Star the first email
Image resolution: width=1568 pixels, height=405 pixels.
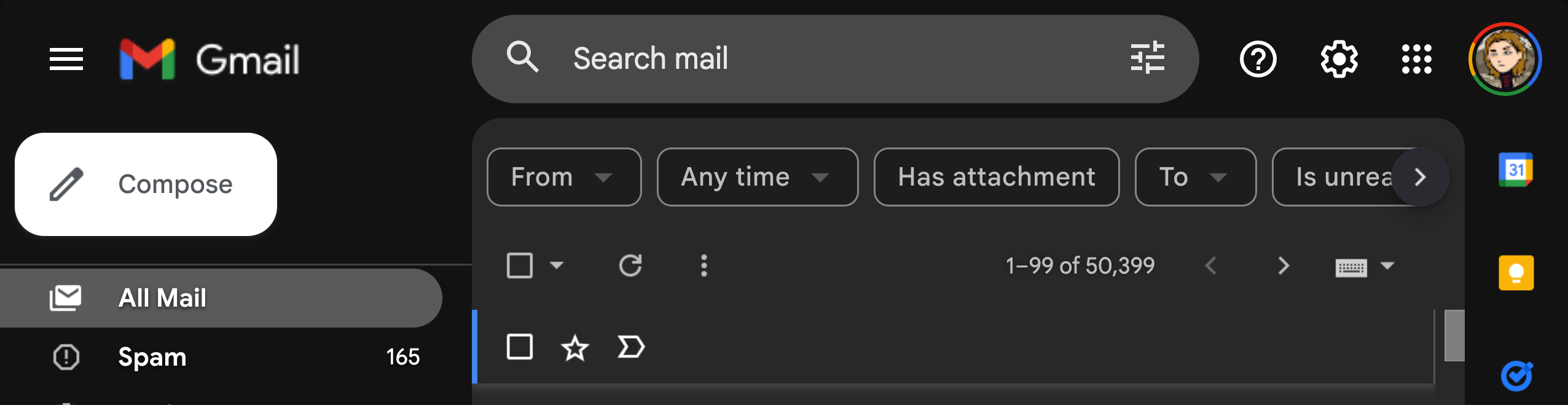click(x=575, y=348)
